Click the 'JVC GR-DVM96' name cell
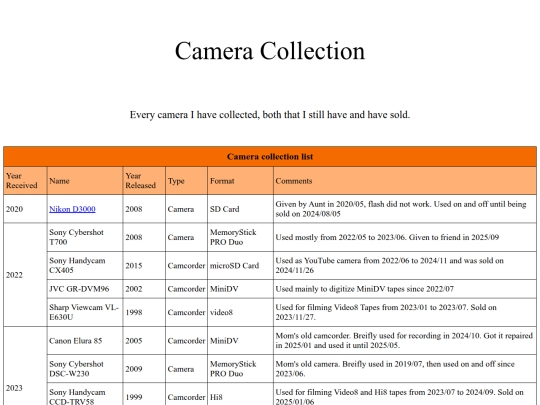Image resolution: width=540 pixels, height=405 pixels. [x=85, y=289]
